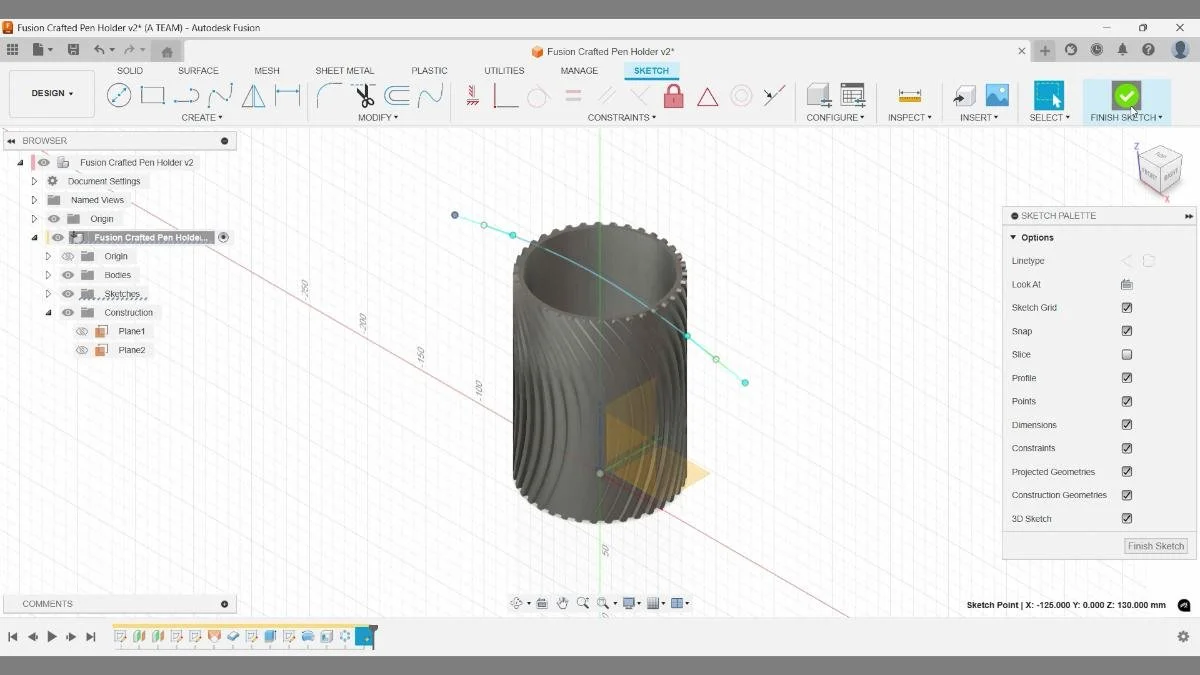
Task: Click the Fit zoom icon
Action: (602, 603)
